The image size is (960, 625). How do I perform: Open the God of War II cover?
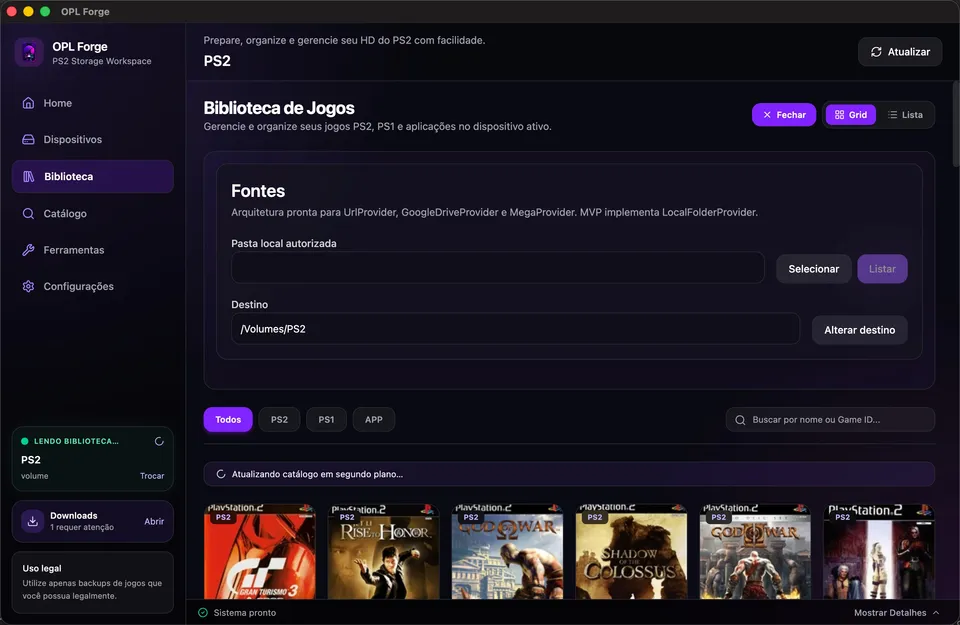tap(755, 552)
